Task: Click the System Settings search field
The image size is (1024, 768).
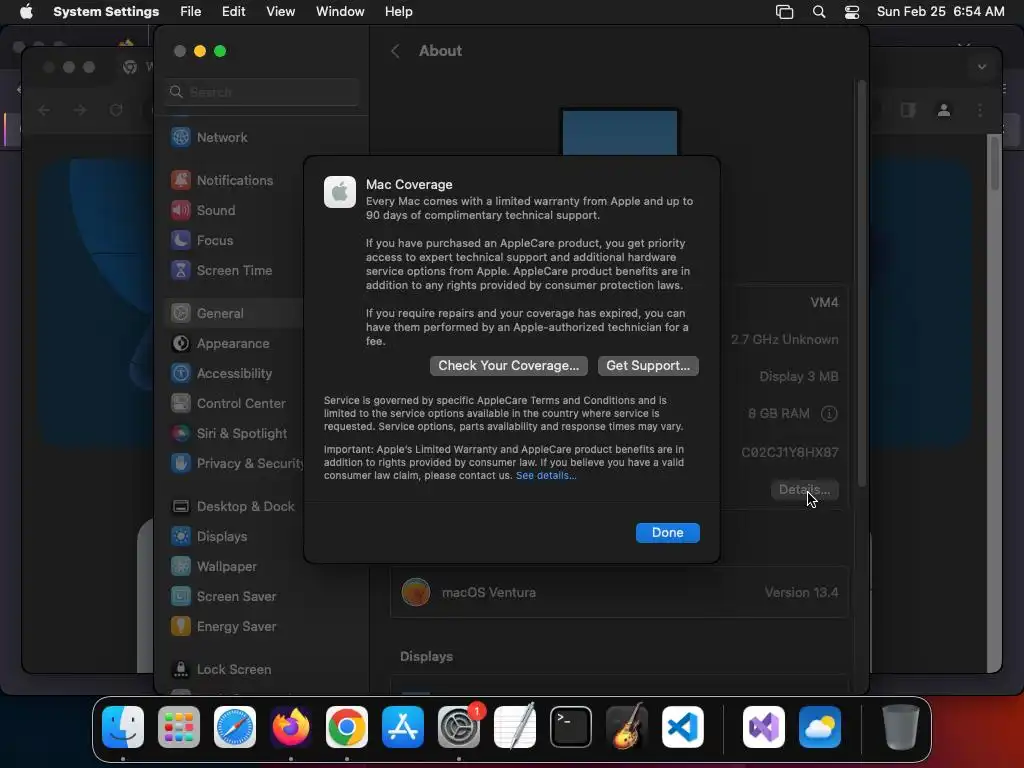Action: [261, 92]
